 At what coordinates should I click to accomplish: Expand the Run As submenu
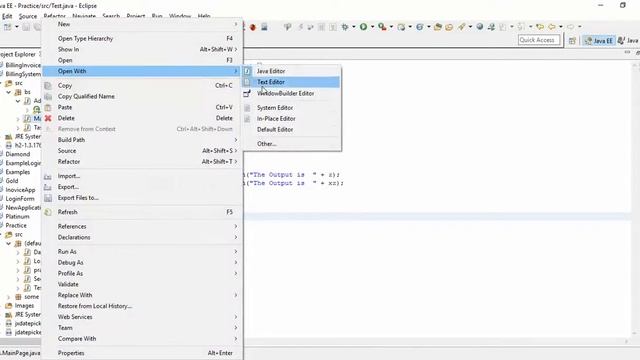tap(142, 252)
